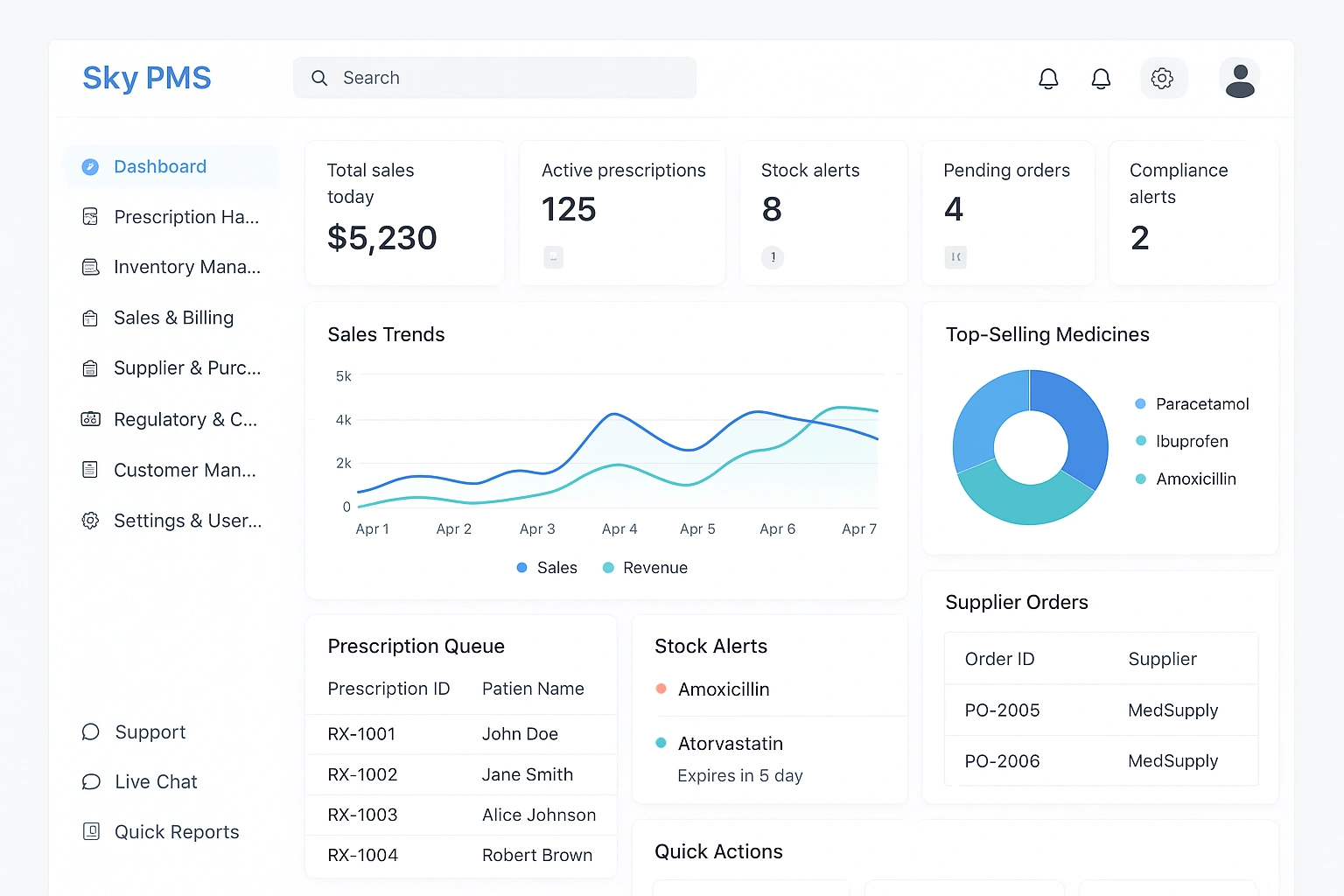The width and height of the screenshot is (1344, 896).
Task: Click the Inventory Management sidebar icon
Action: pos(90,267)
